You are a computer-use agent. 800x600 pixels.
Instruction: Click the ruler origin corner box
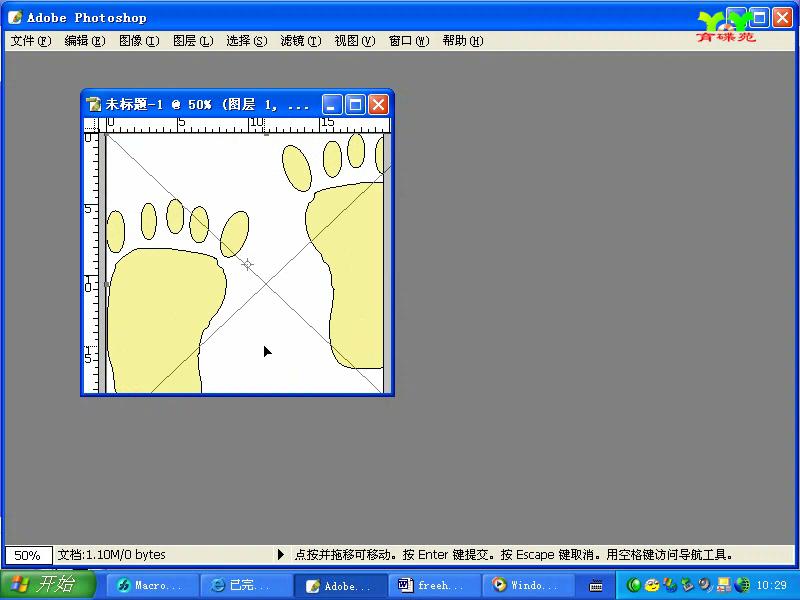(91, 125)
